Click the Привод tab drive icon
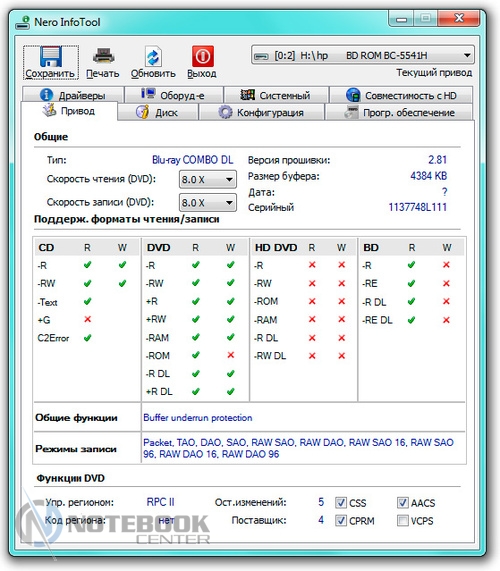This screenshot has width=500, height=571. pyautogui.click(x=49, y=110)
